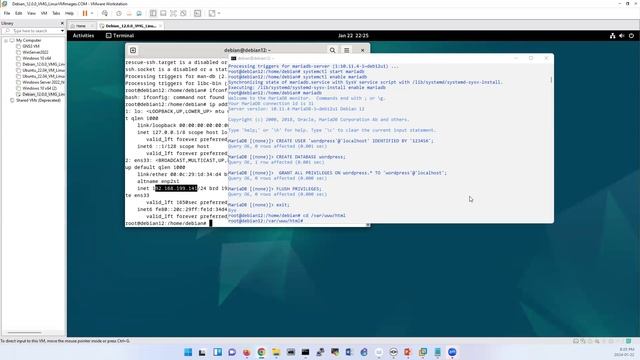Open the File menu
The width and height of the screenshot is (640, 360).
point(7,13)
